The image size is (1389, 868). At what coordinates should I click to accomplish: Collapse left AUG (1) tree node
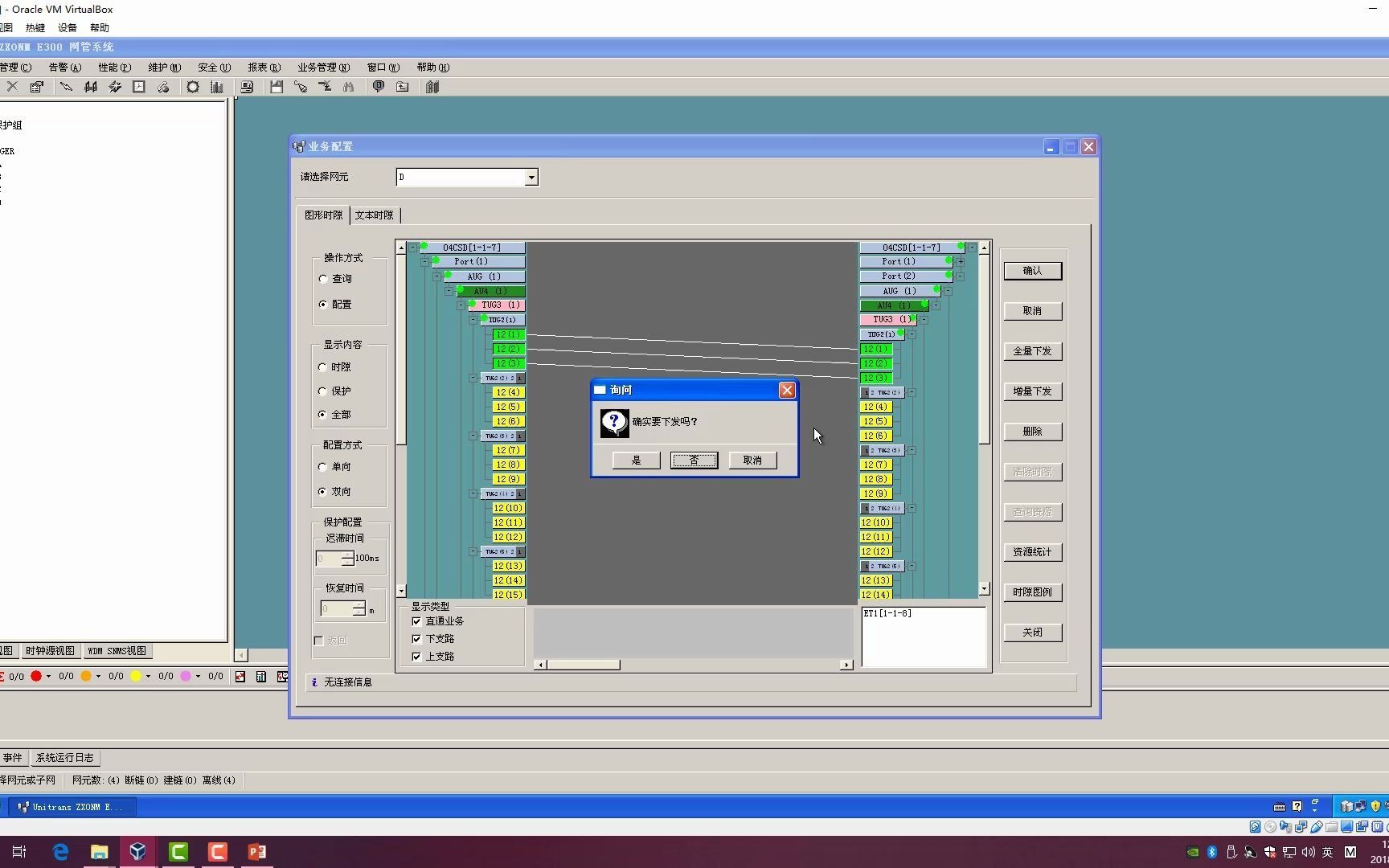click(436, 276)
